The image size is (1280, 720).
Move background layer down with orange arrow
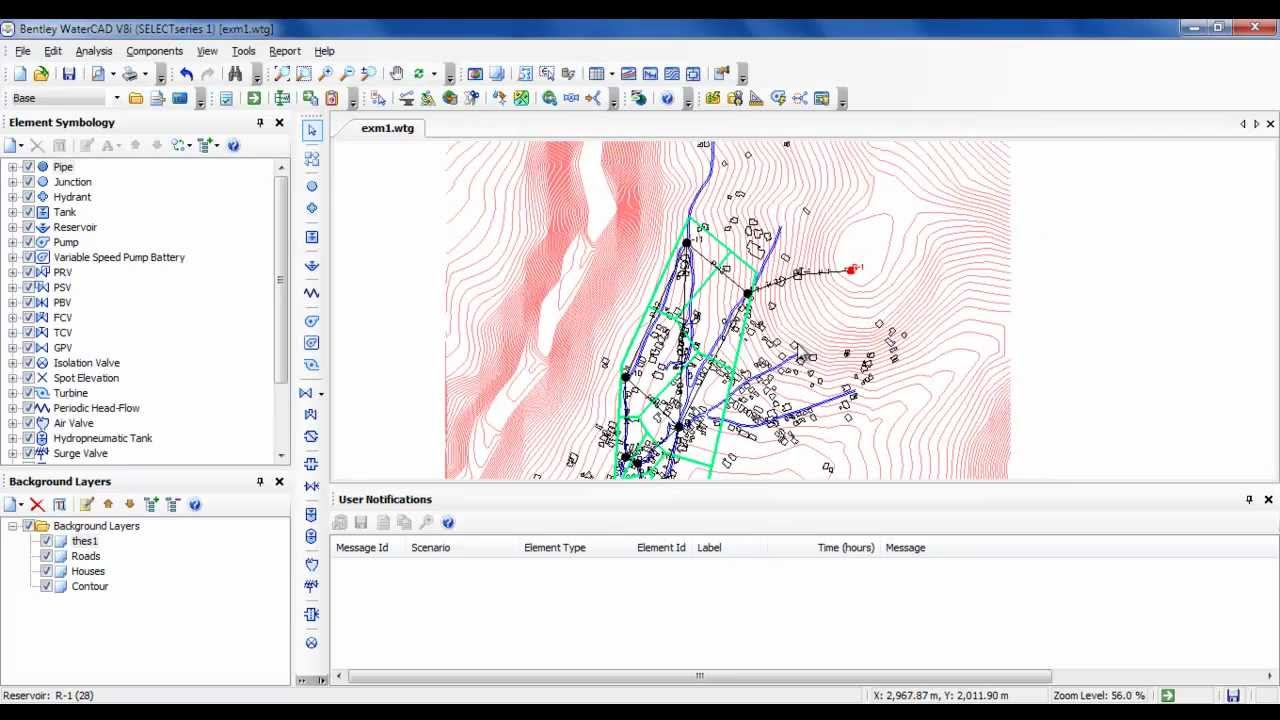129,505
